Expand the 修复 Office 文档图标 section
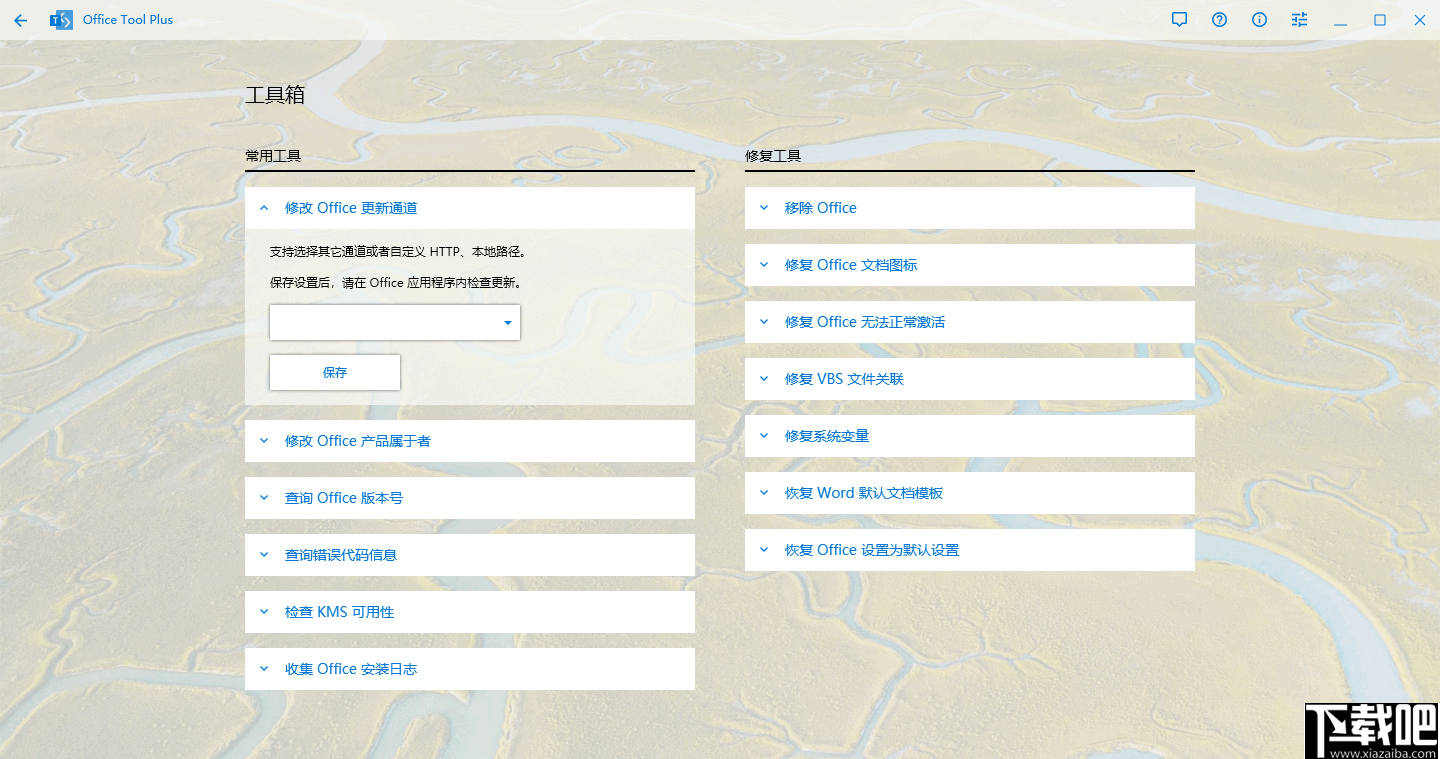This screenshot has width=1440, height=759. click(x=764, y=264)
